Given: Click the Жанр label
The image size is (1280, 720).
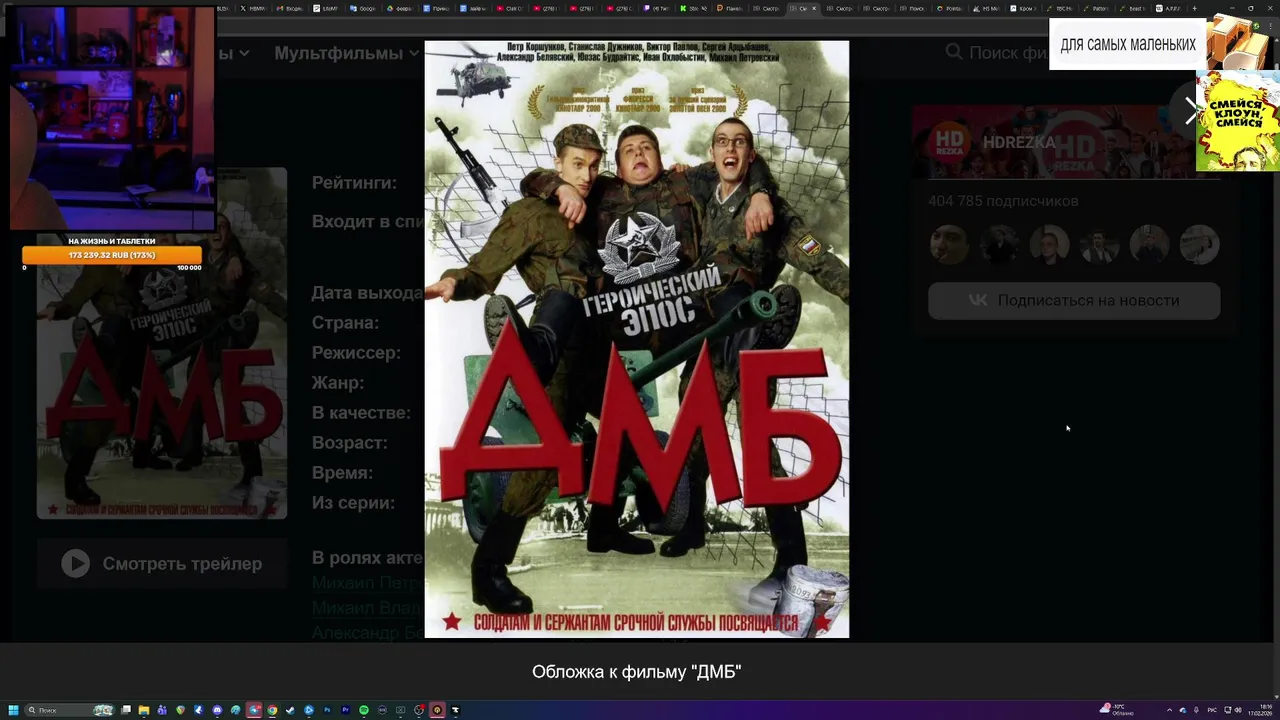Looking at the screenshot, I should coord(338,383).
